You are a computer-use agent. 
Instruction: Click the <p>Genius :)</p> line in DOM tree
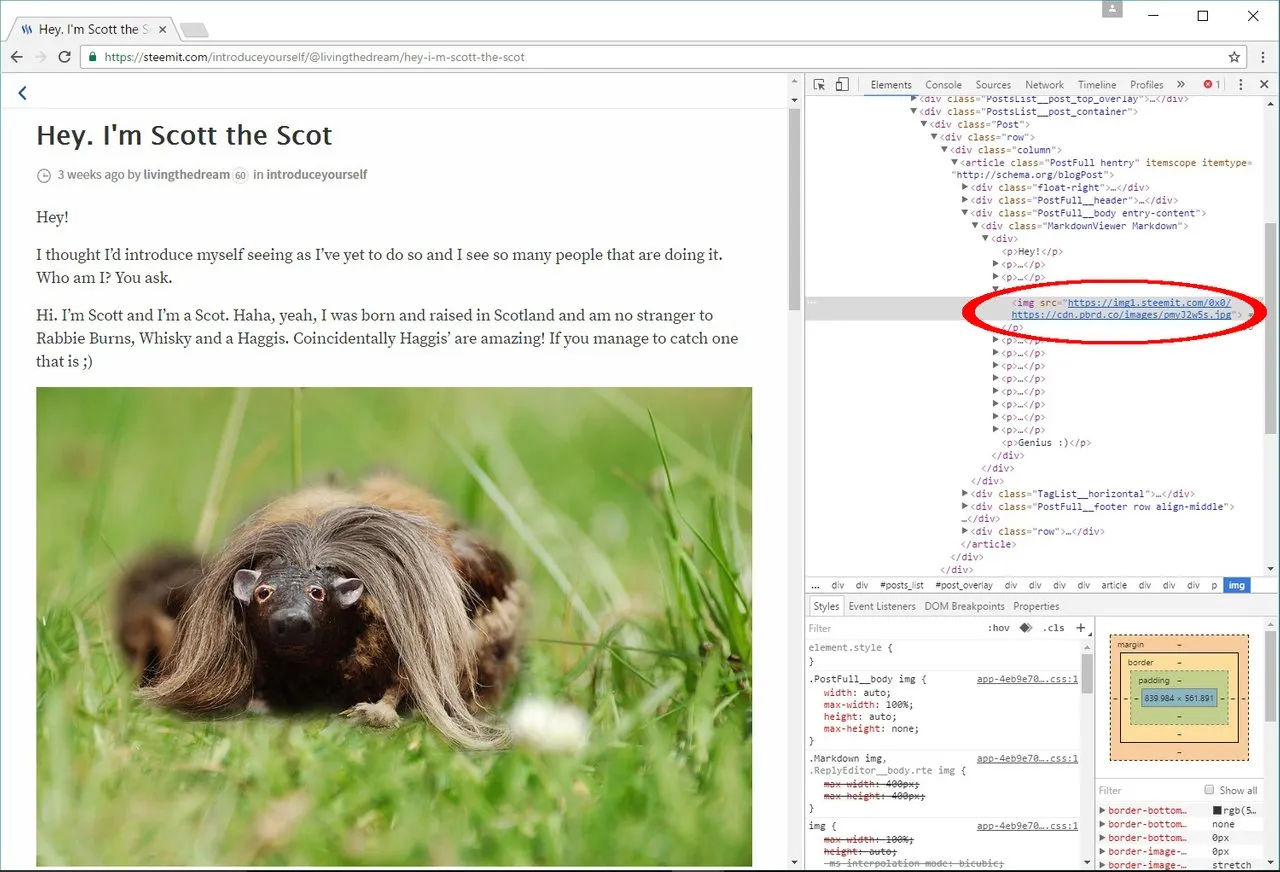coord(1046,443)
